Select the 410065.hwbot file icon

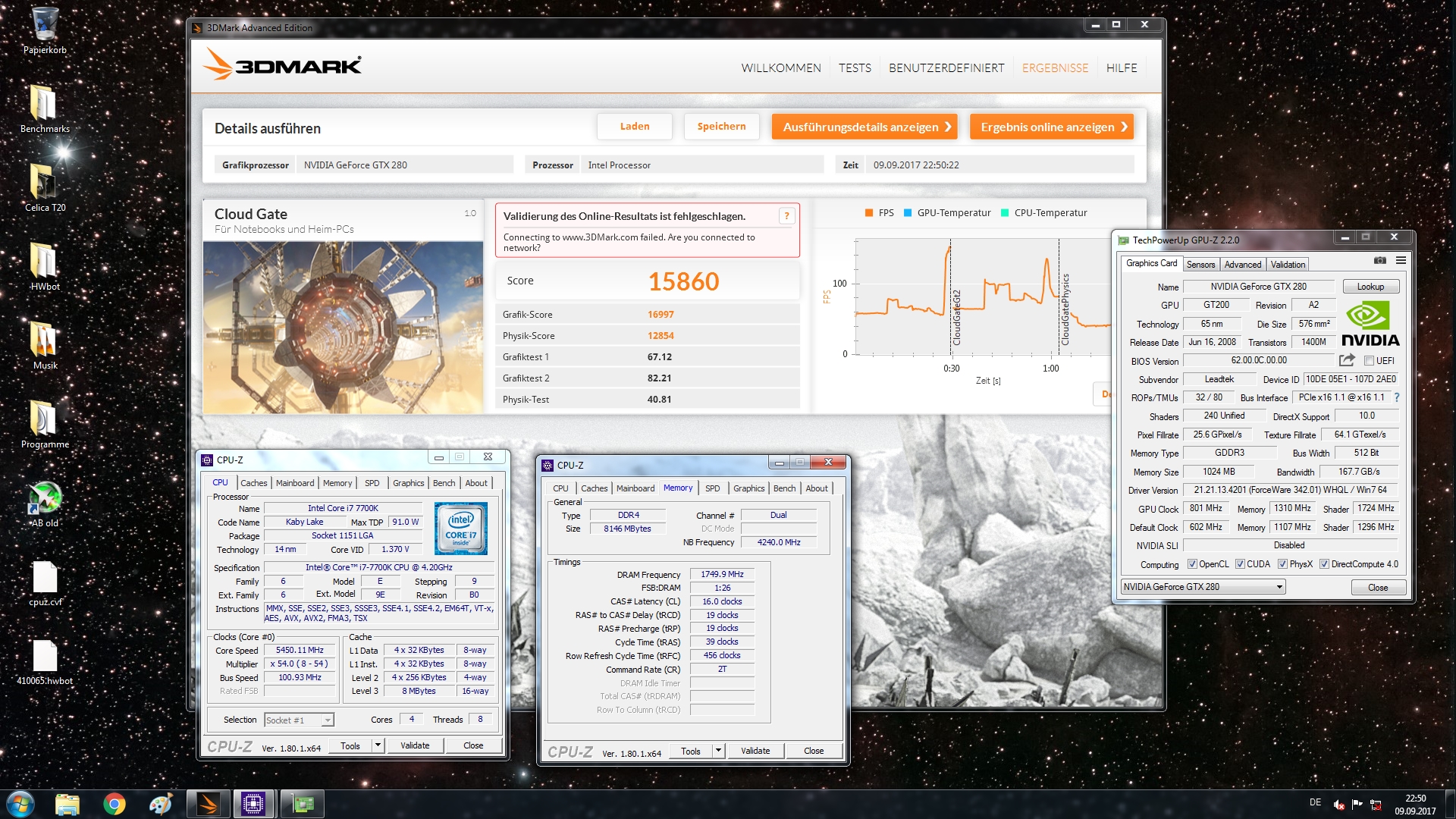pos(45,663)
